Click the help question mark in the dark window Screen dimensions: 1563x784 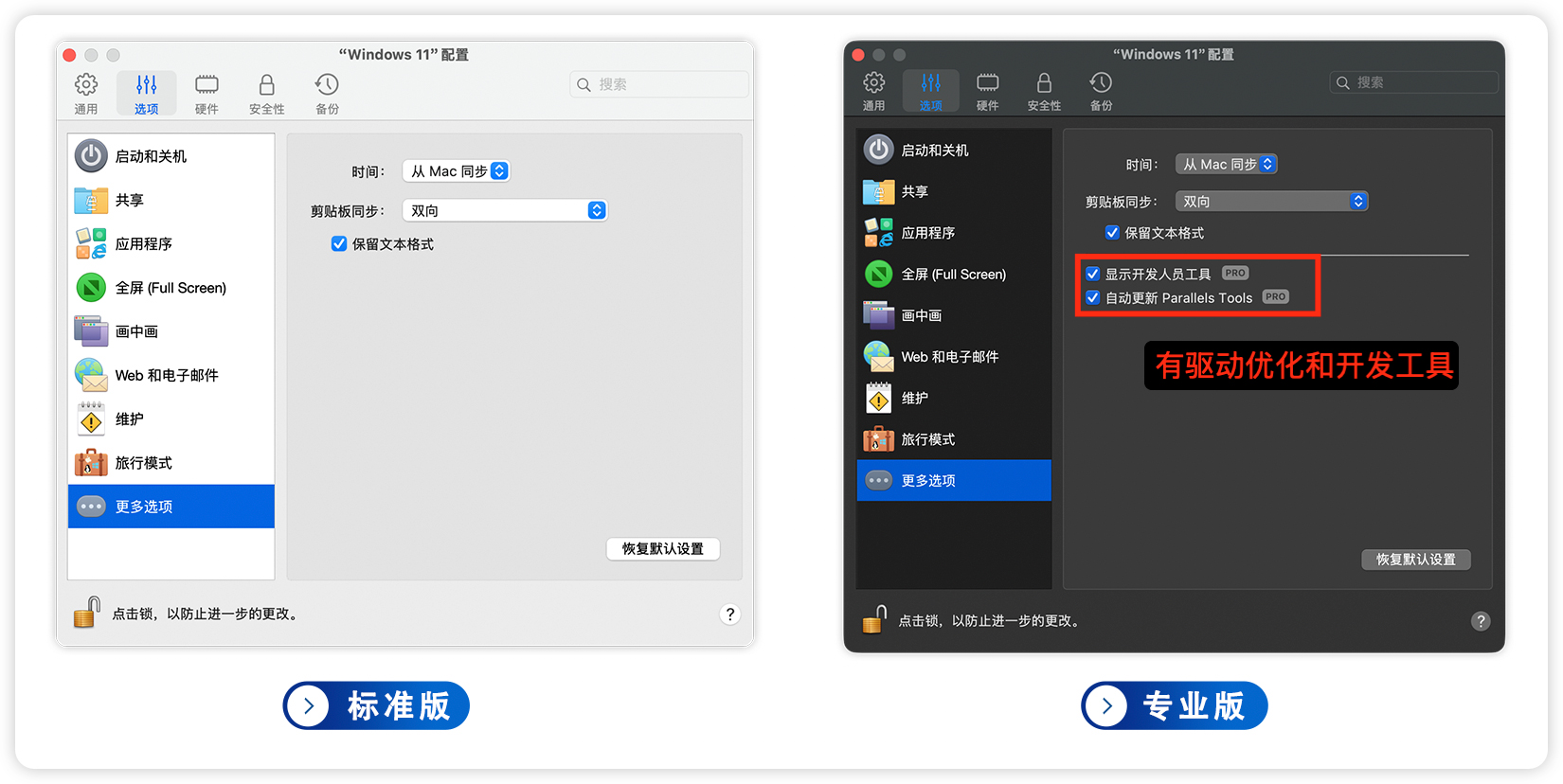point(1480,621)
